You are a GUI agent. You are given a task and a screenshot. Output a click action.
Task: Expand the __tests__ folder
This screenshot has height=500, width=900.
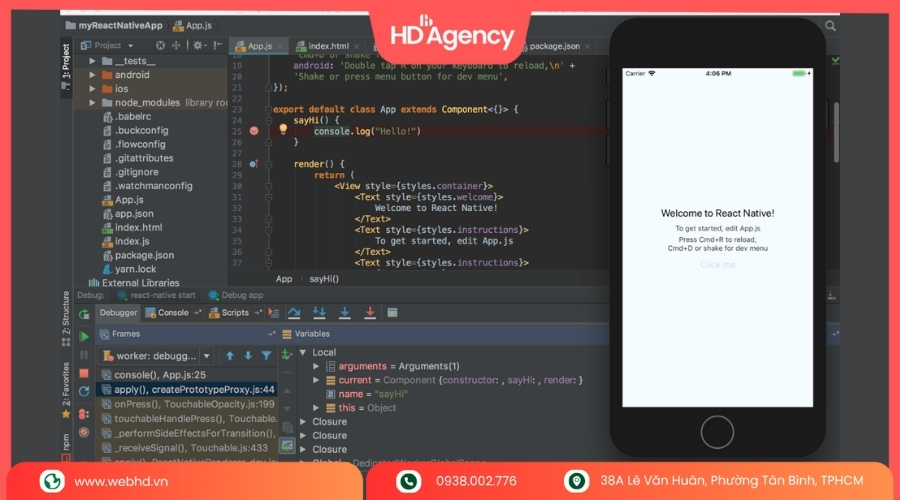[92, 61]
